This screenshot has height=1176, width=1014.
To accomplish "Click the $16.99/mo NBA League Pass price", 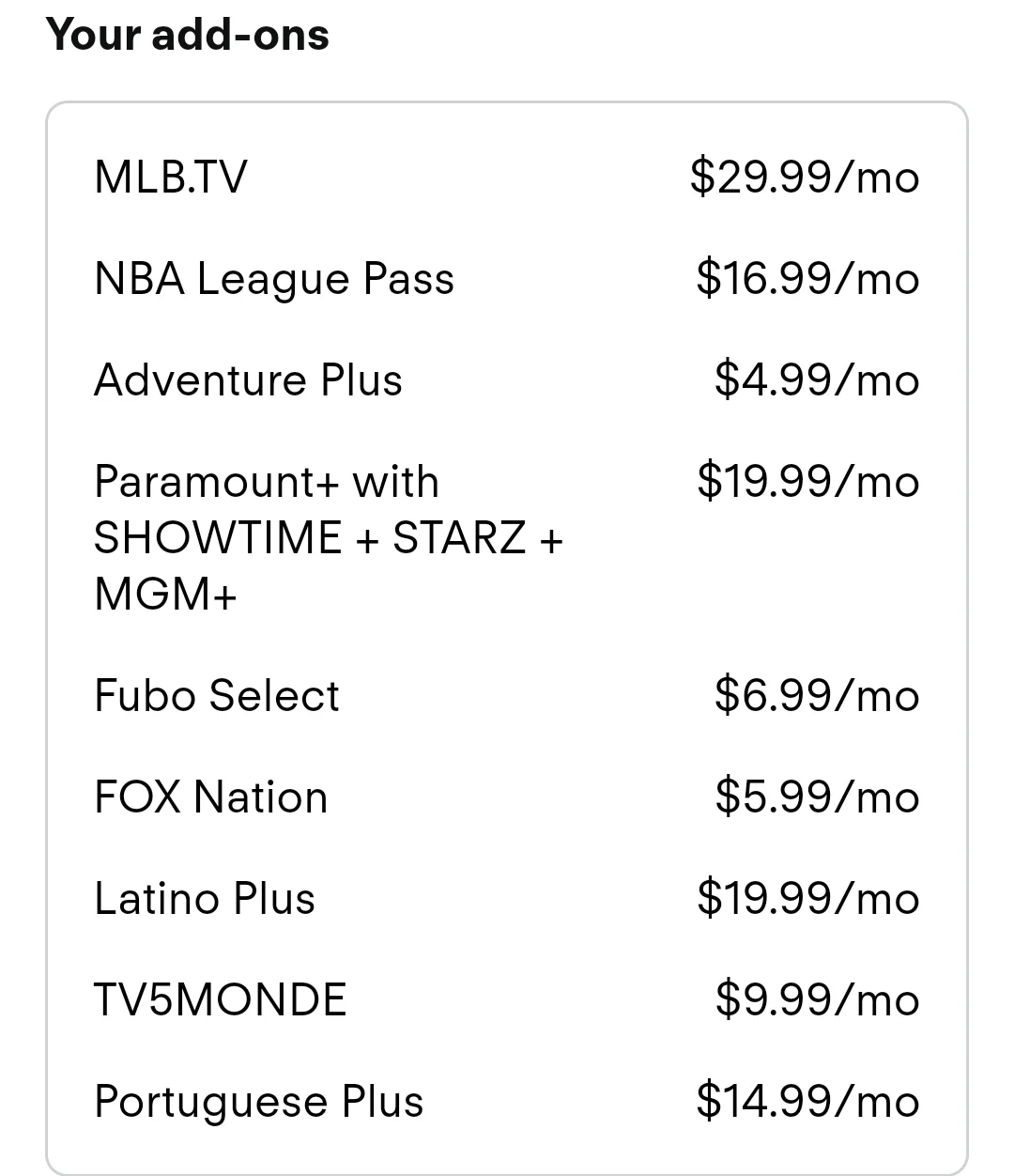I will (x=807, y=278).
